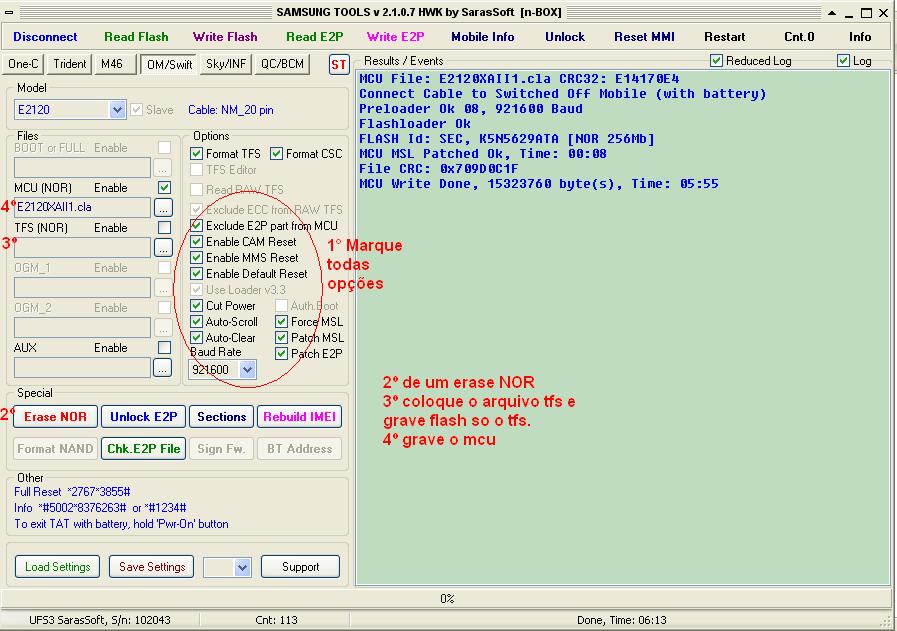Toggle Exclude E2P part from MCU

coord(196,226)
